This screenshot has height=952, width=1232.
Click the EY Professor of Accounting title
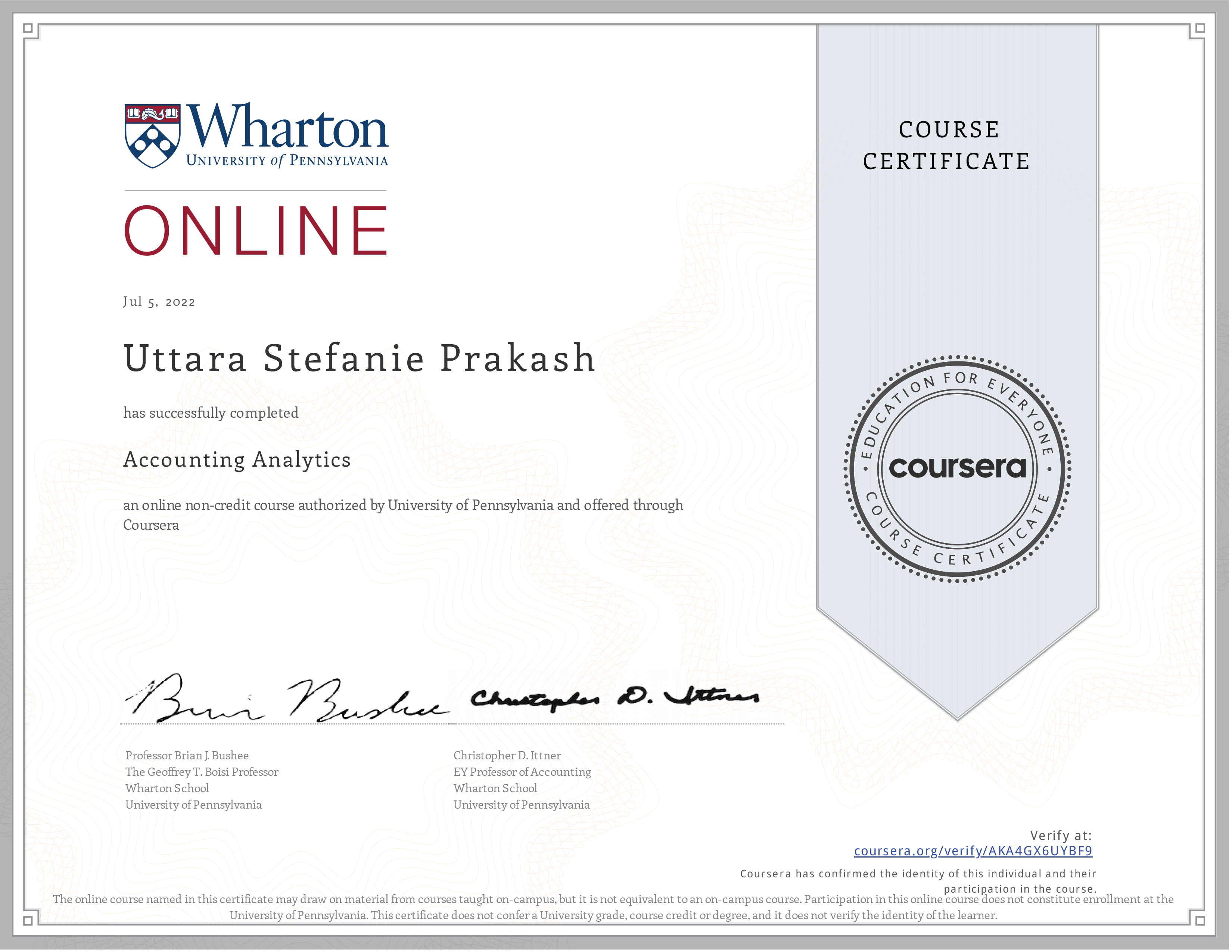[522, 772]
